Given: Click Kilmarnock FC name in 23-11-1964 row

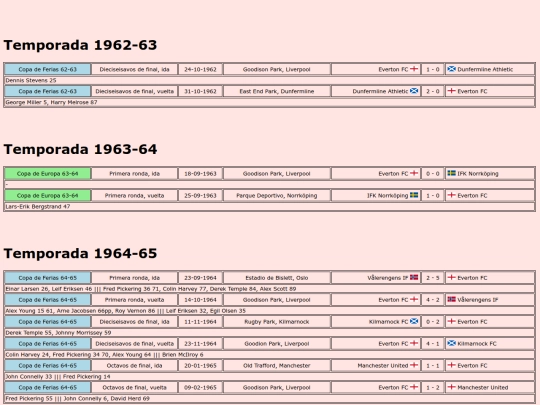Looking at the screenshot, I should [477, 344].
